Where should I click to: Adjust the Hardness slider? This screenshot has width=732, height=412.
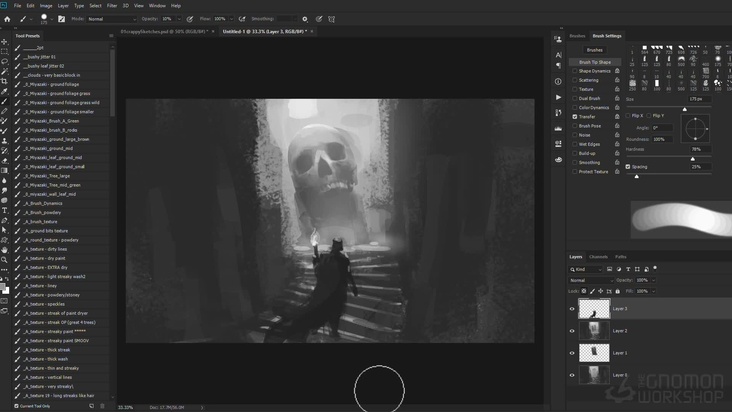pyautogui.click(x=692, y=158)
